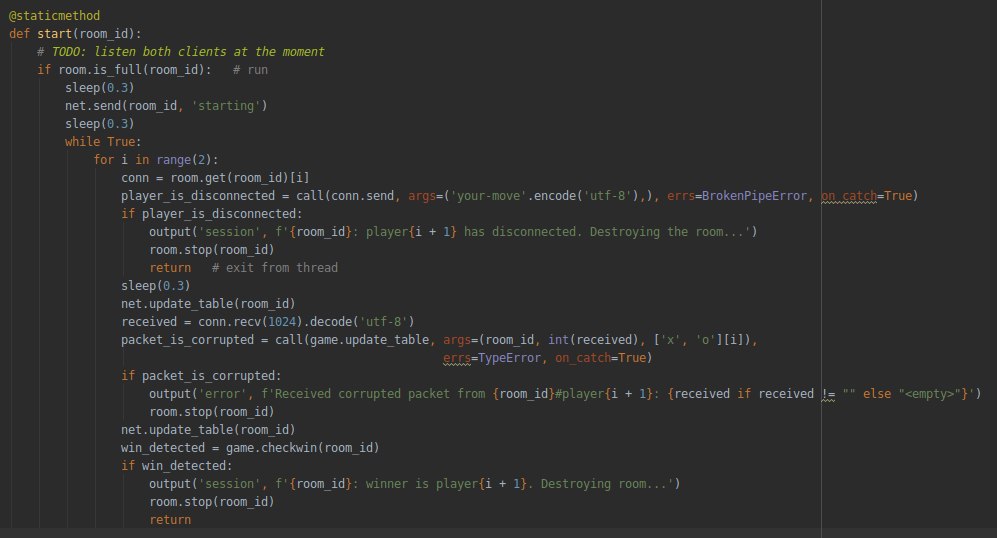997x538 pixels.
Task: Click the 'if room.is_full(room_id):' line
Action: click(124, 69)
